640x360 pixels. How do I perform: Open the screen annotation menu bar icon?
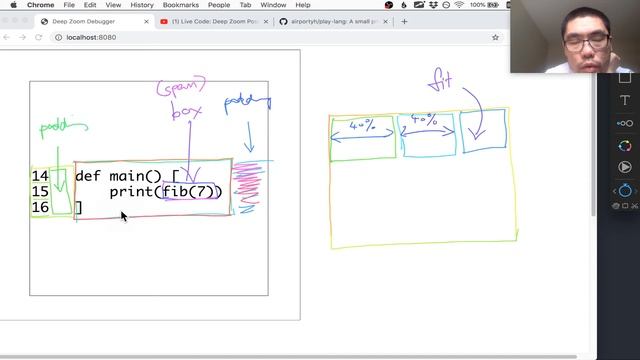click(419, 5)
